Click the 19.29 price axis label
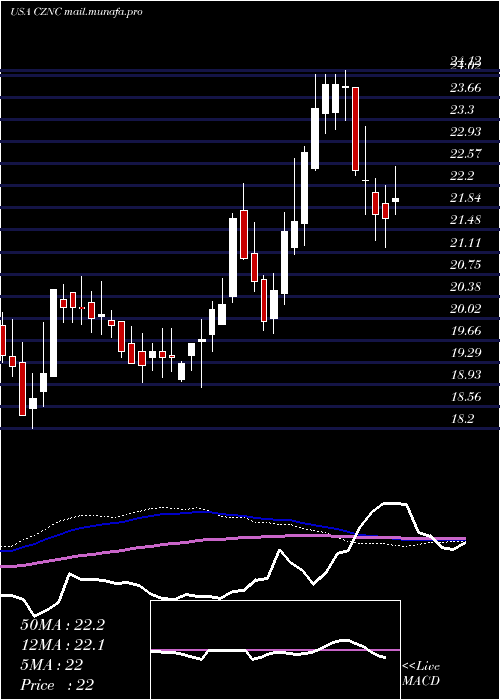Image resolution: width=500 pixels, height=700 pixels. tap(466, 353)
